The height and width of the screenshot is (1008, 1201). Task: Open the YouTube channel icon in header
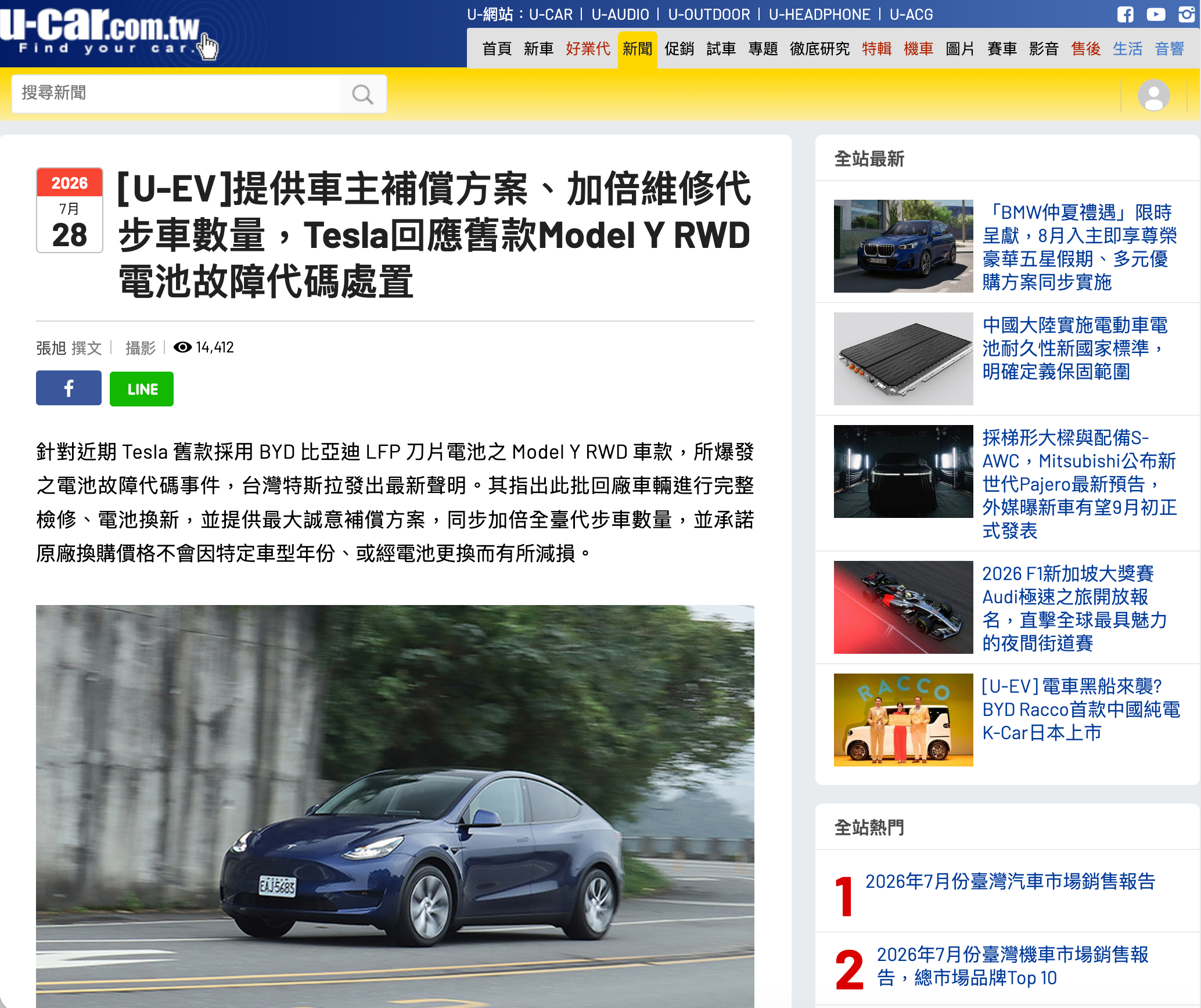coord(1156,15)
